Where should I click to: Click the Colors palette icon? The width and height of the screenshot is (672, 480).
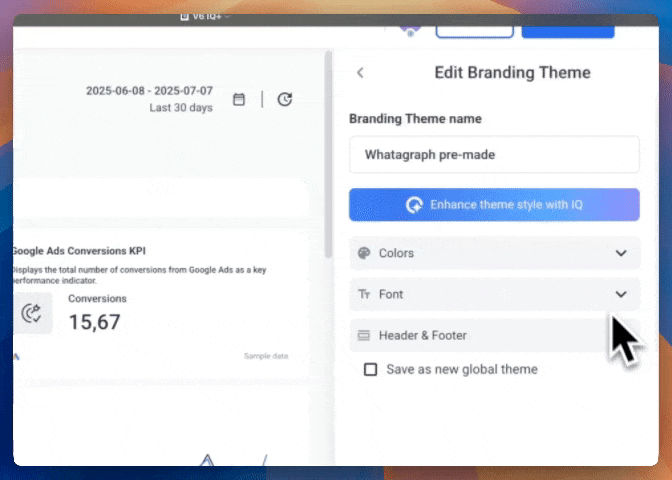(x=364, y=253)
